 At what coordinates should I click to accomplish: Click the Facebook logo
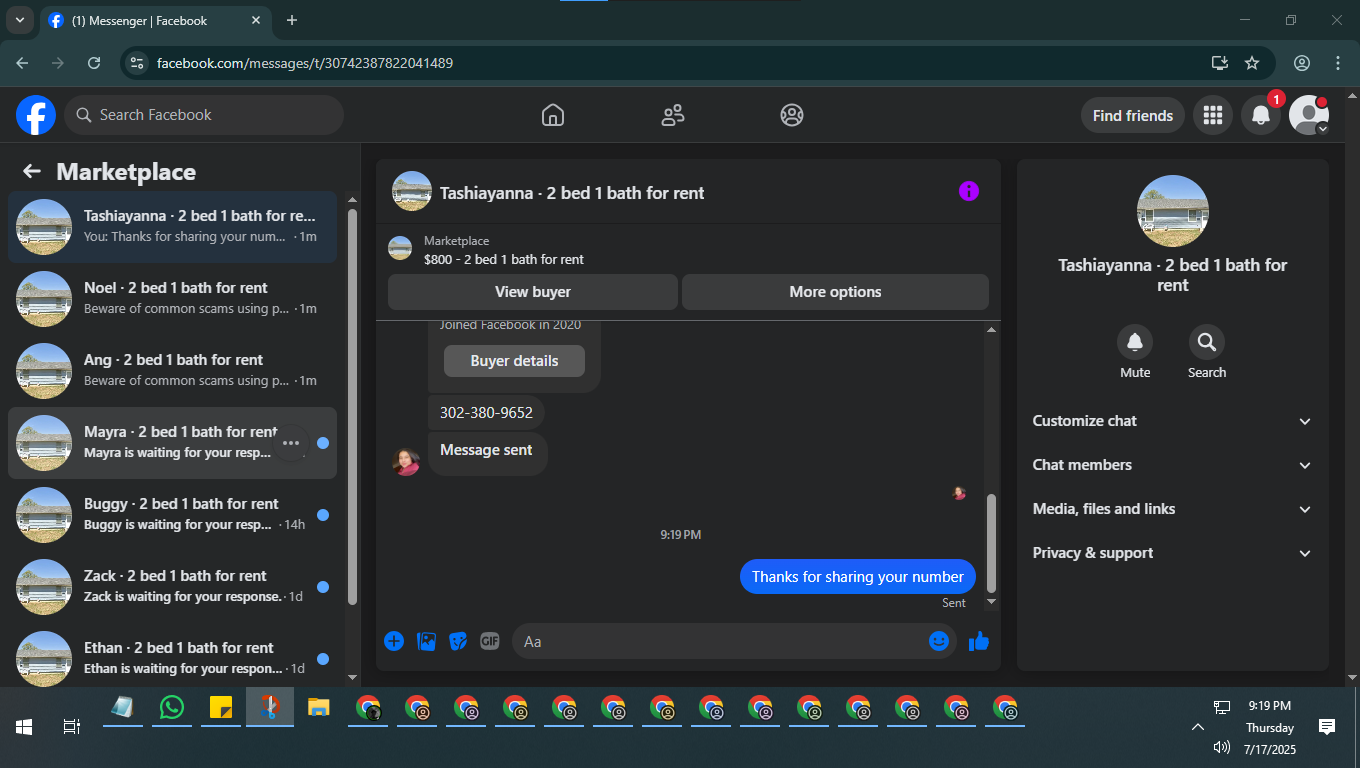coord(36,115)
